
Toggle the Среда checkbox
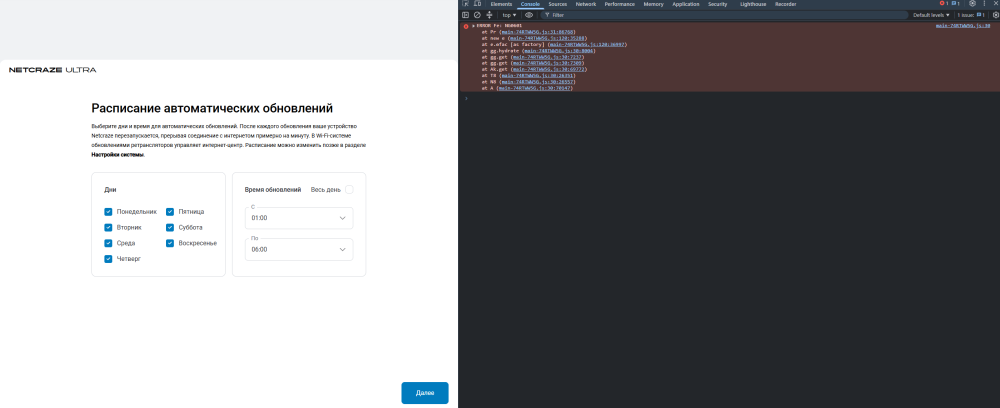coord(108,243)
